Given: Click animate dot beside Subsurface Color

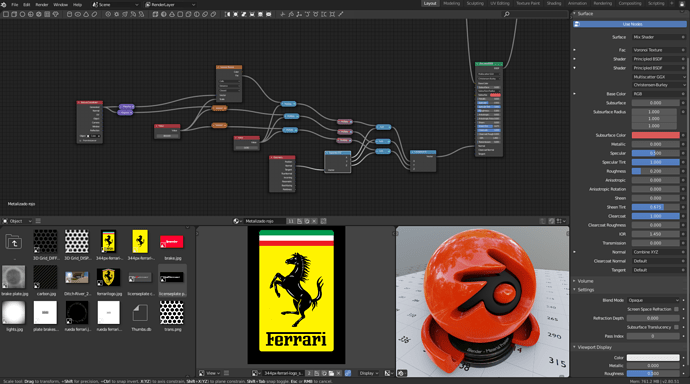Looking at the screenshot, I should [x=683, y=135].
